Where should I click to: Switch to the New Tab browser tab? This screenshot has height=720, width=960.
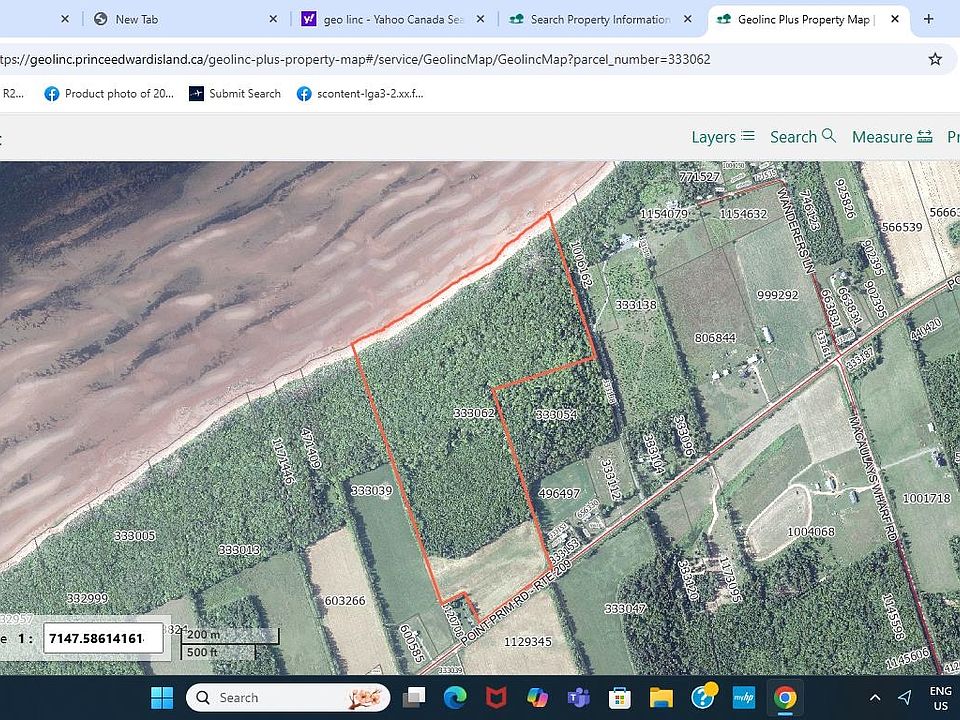180,19
